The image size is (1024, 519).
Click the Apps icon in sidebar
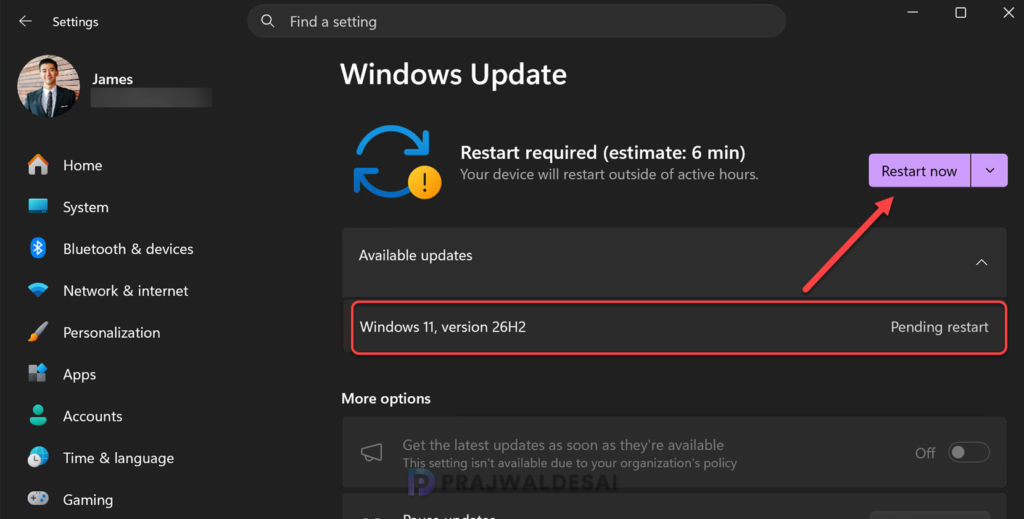click(38, 373)
